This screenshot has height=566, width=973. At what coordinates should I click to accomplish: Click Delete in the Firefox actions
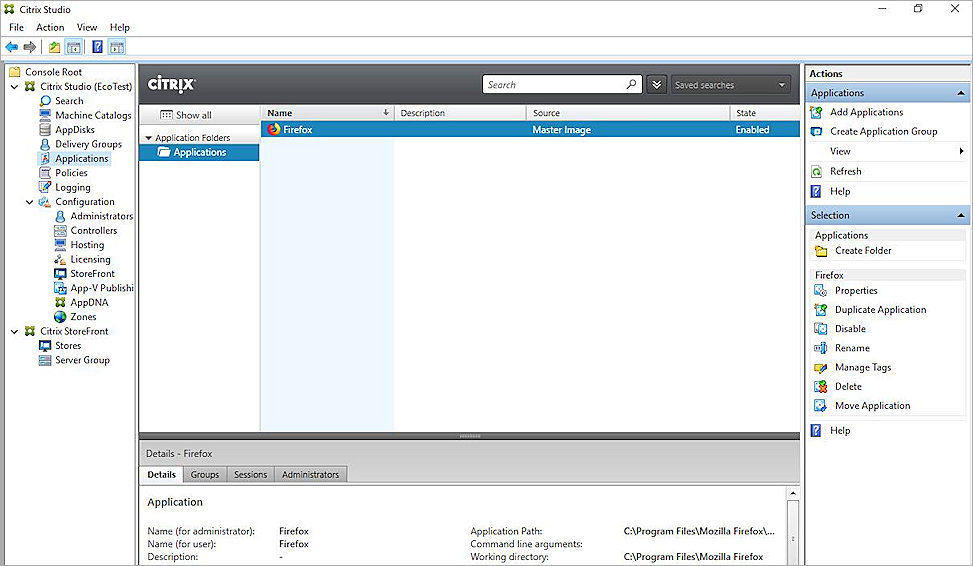pyautogui.click(x=848, y=386)
